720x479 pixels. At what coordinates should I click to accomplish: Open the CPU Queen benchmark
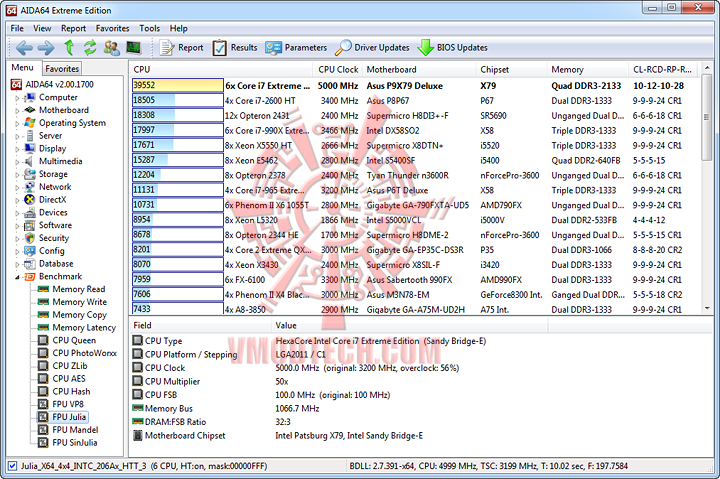coord(74,340)
